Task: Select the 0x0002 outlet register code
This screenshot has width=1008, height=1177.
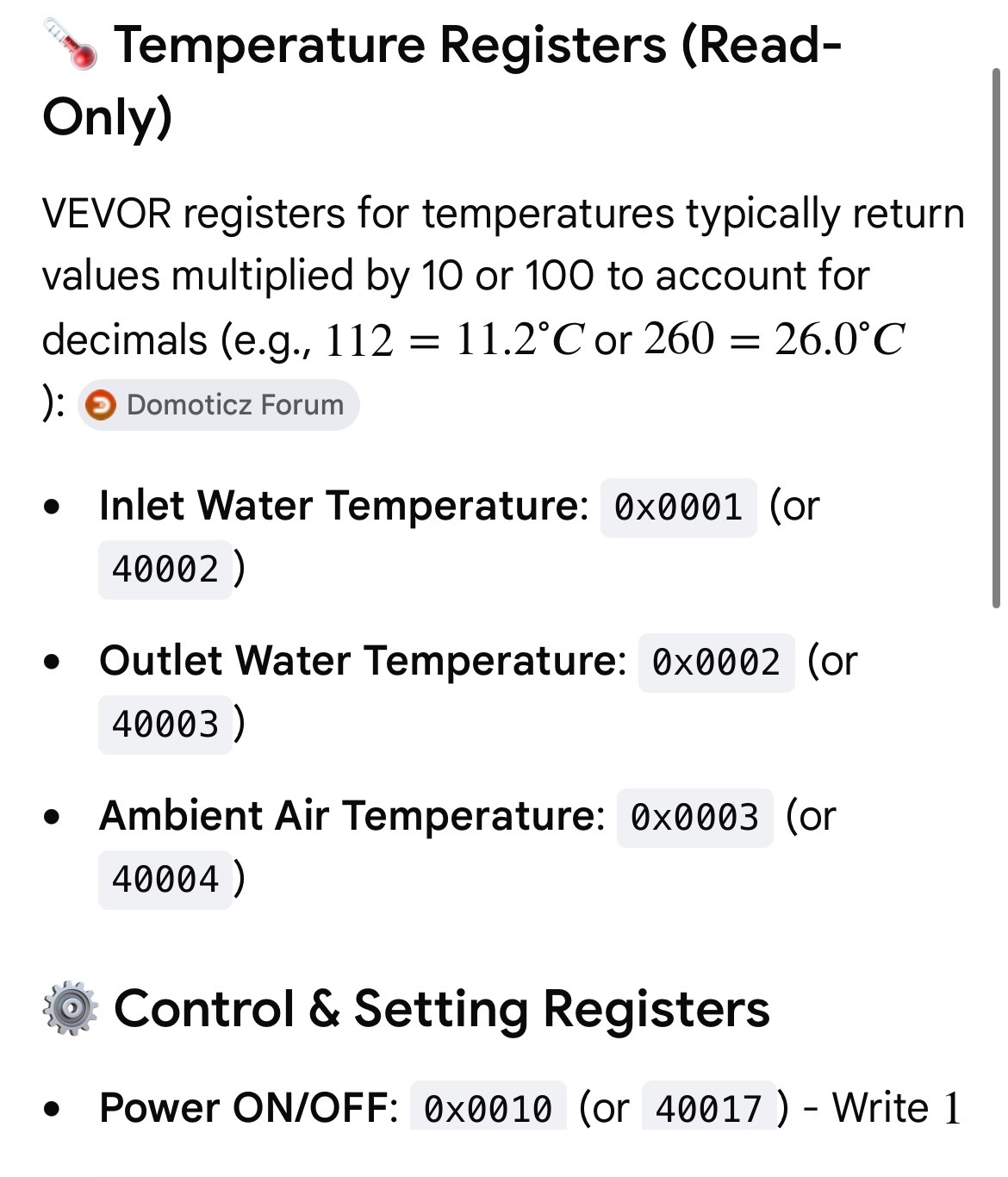Action: pyautogui.click(x=716, y=663)
